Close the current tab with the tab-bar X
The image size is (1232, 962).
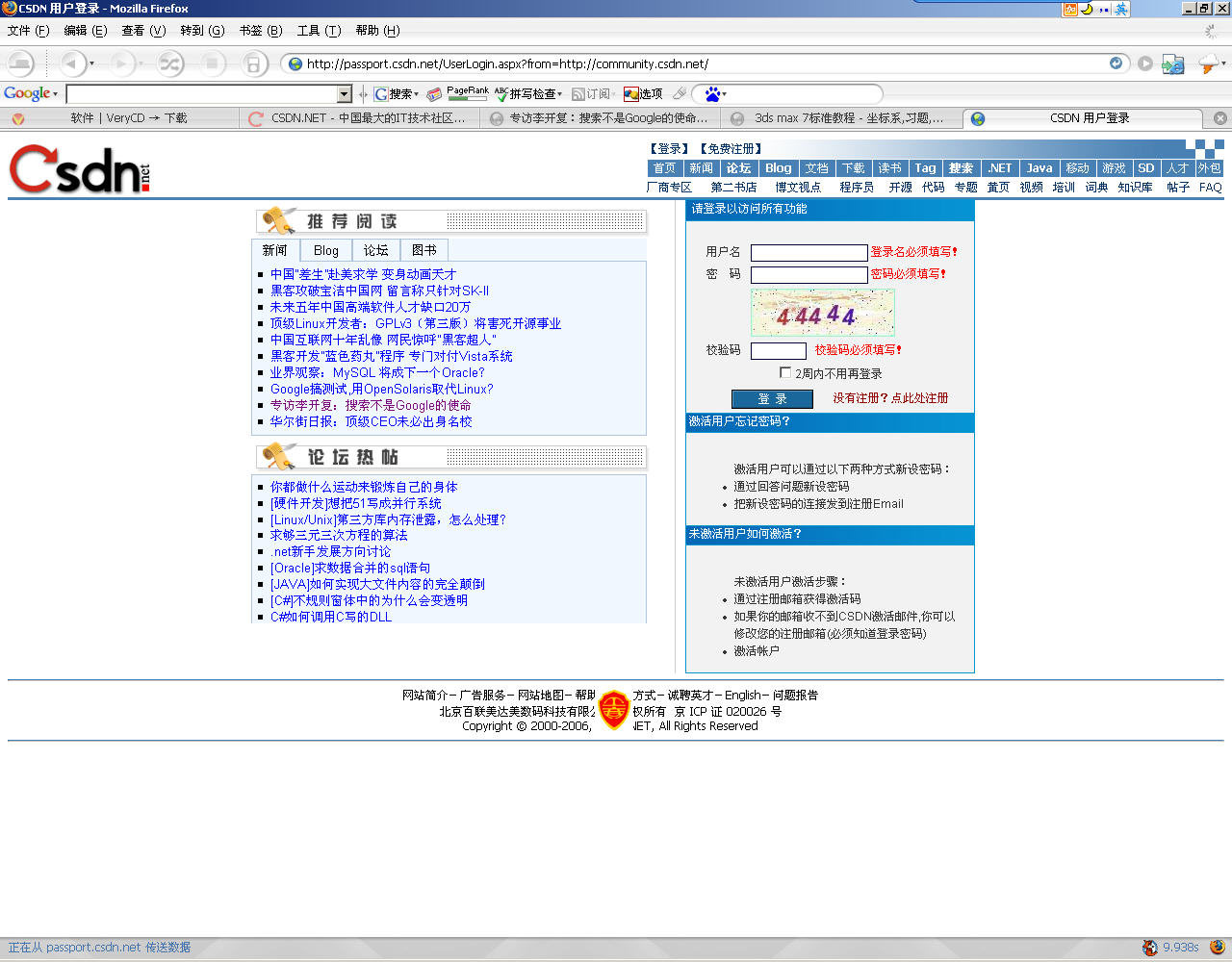tap(1219, 118)
